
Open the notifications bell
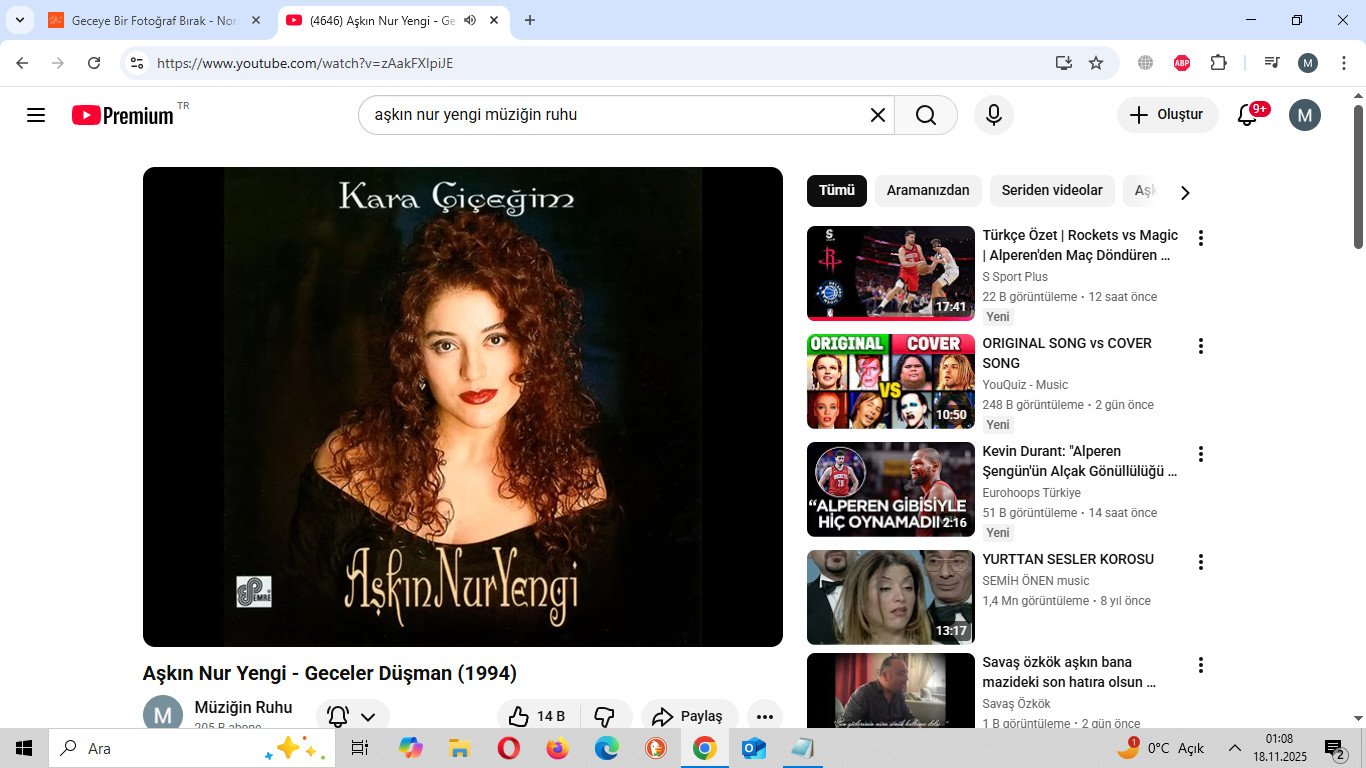[x=1247, y=115]
